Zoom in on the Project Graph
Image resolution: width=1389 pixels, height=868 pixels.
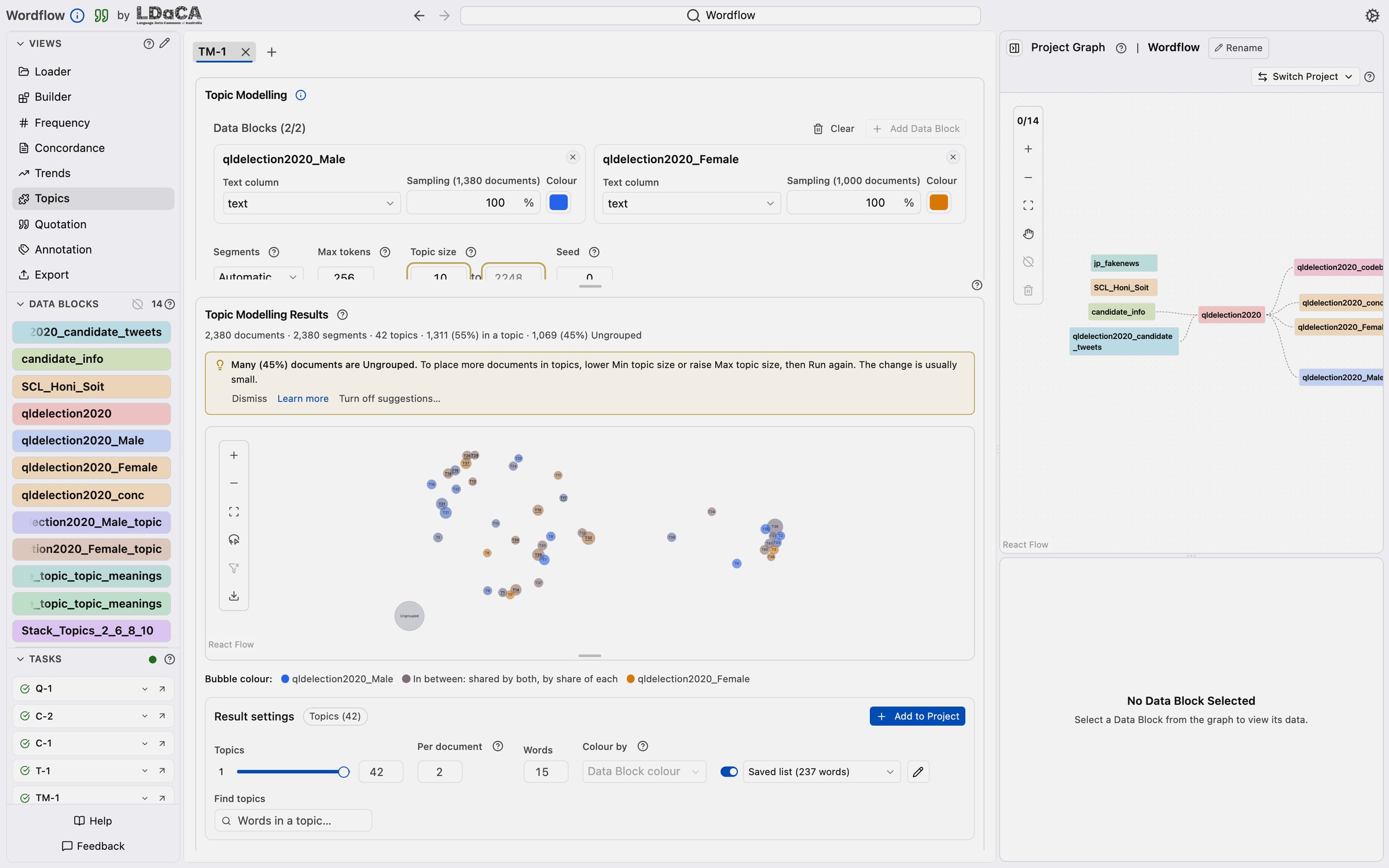1028,149
